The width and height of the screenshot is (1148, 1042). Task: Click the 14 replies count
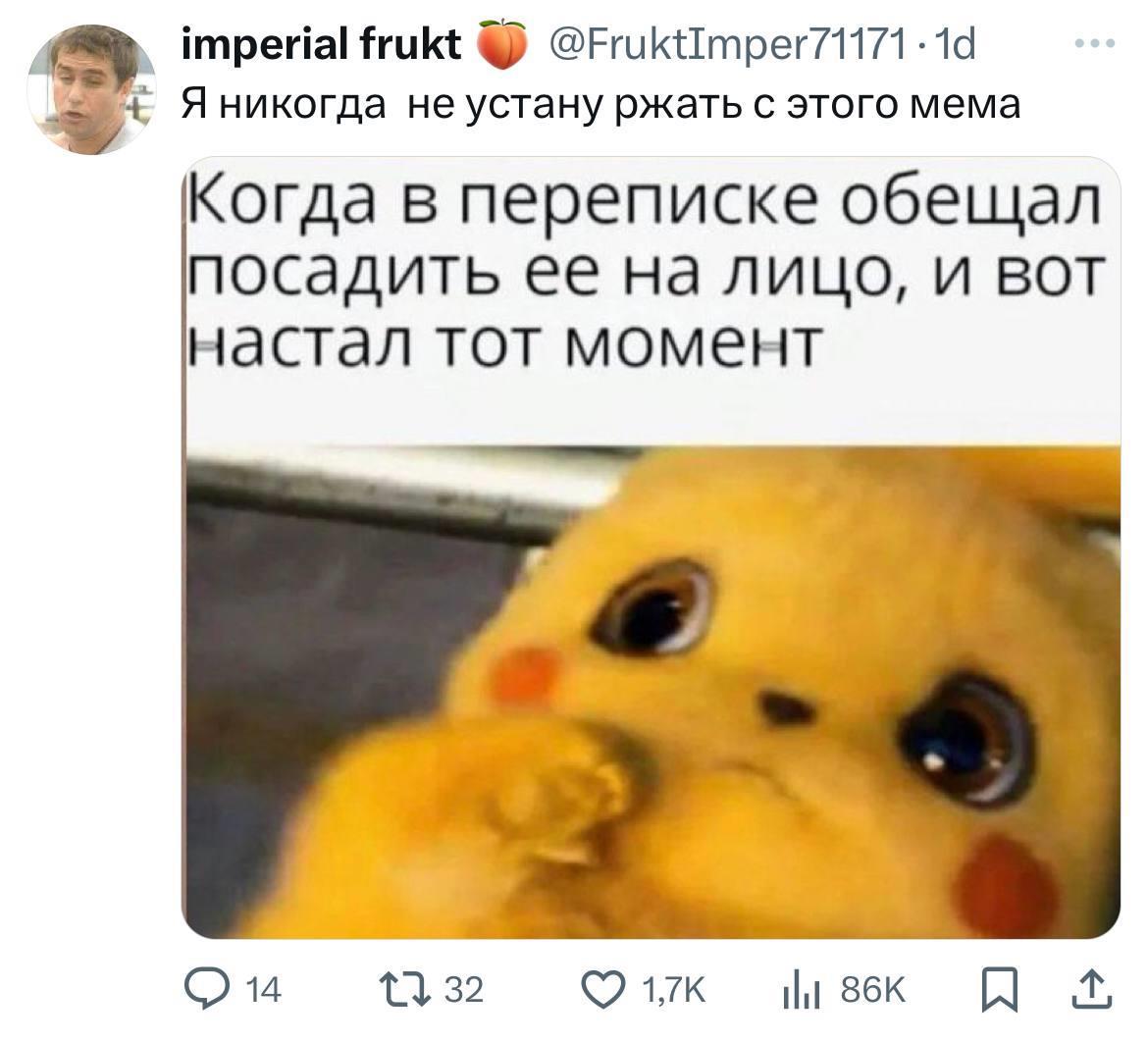point(264,991)
